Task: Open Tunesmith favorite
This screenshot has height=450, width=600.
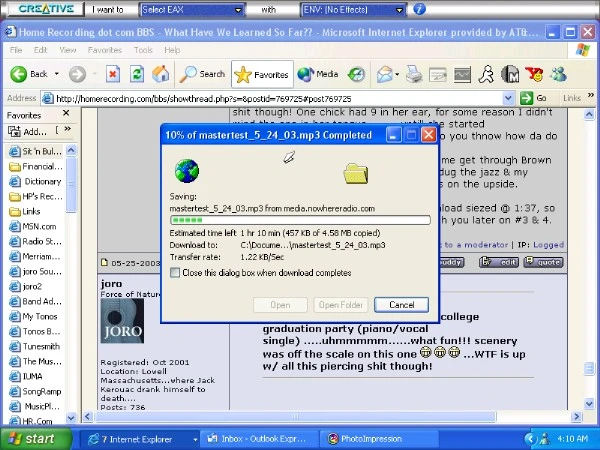Action: pos(34,346)
